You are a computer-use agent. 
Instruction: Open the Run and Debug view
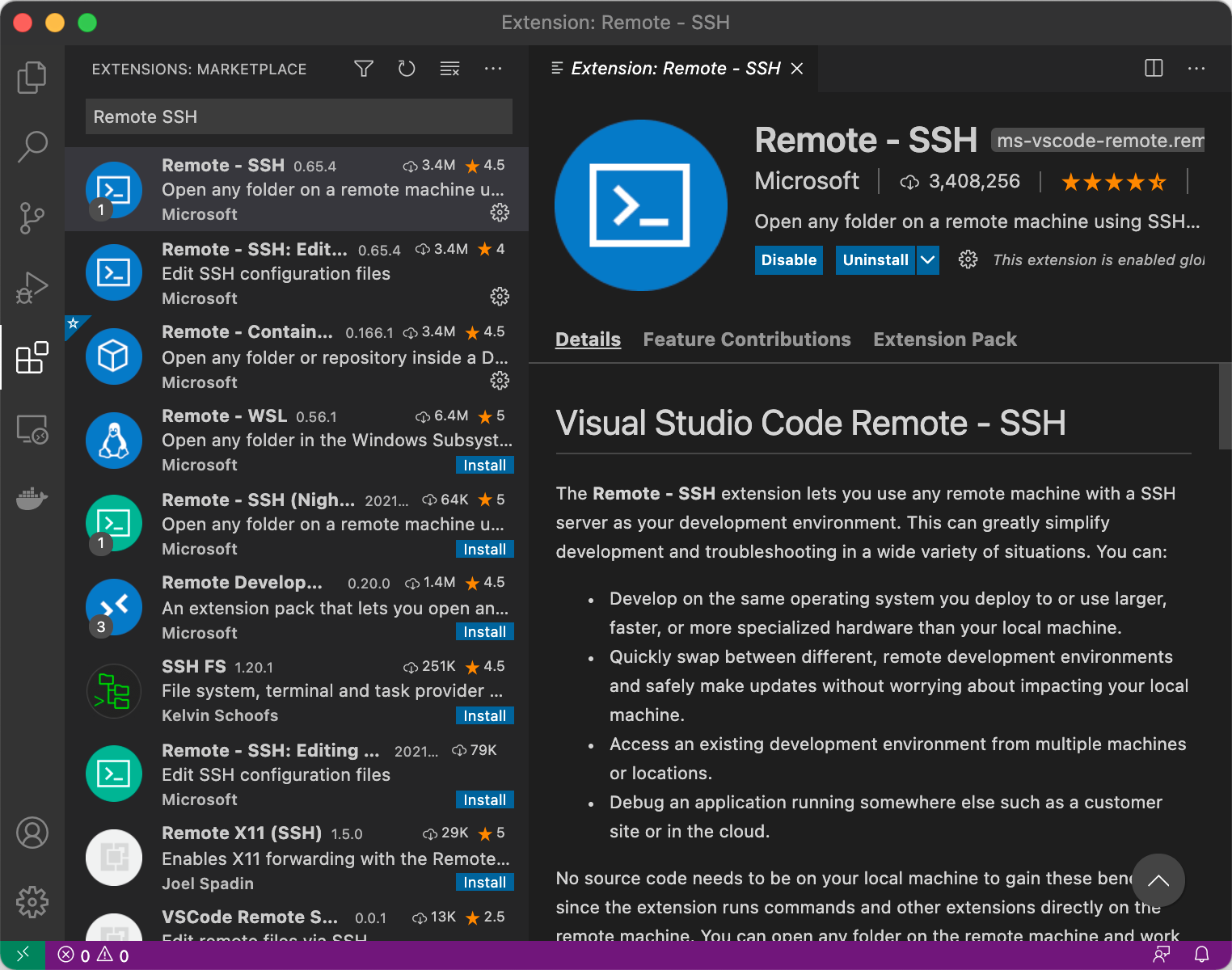pyautogui.click(x=32, y=287)
